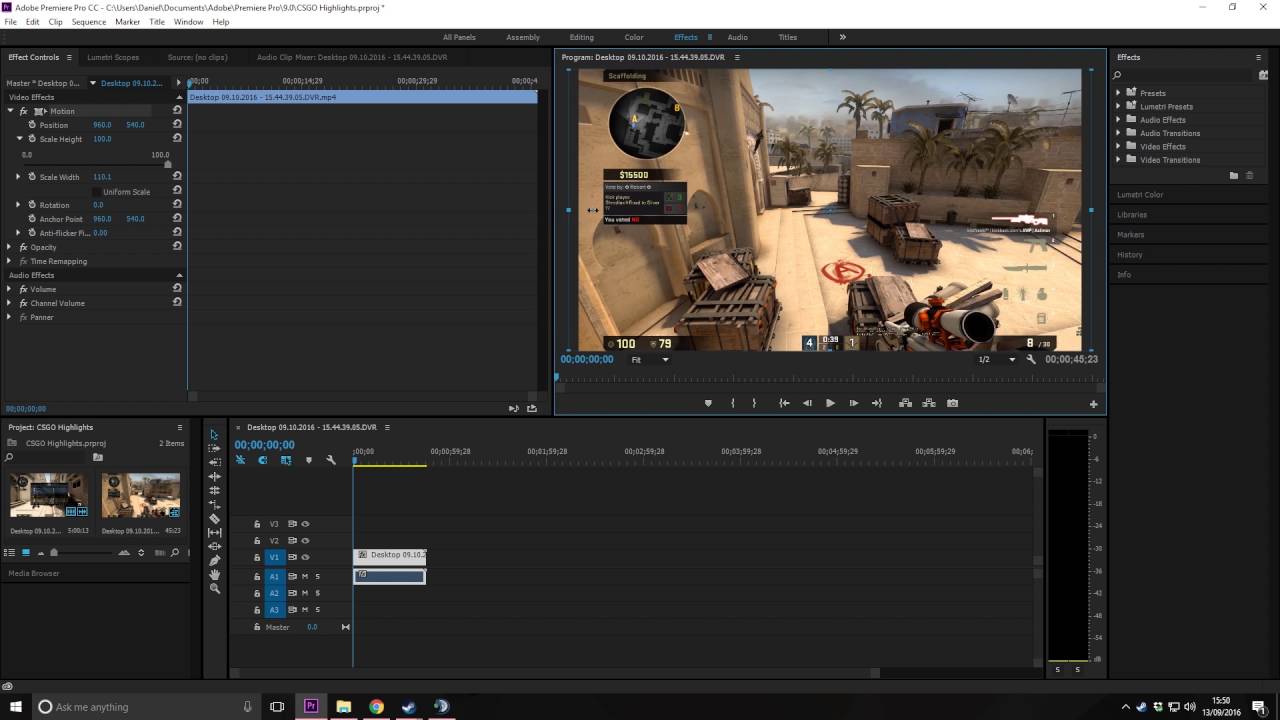Screen dimensions: 1280x720
Task: Expand the Opacity effect
Action: pos(10,247)
